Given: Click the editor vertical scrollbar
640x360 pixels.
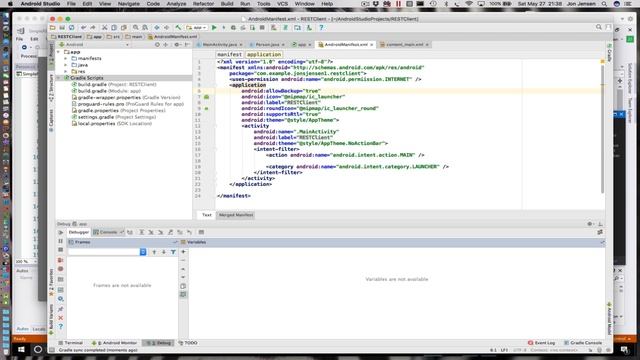Looking at the screenshot, I should [602, 129].
